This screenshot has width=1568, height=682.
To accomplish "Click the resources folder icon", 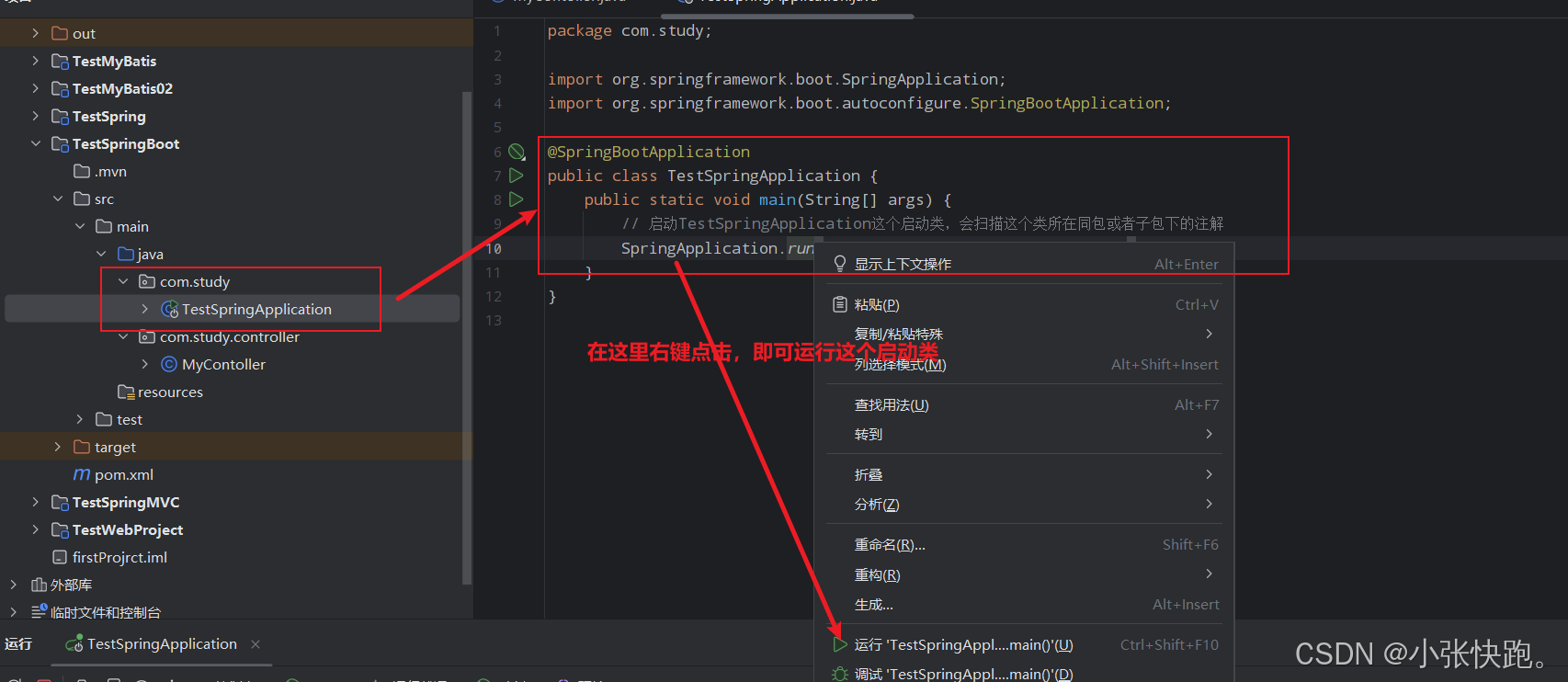I will pyautogui.click(x=126, y=392).
